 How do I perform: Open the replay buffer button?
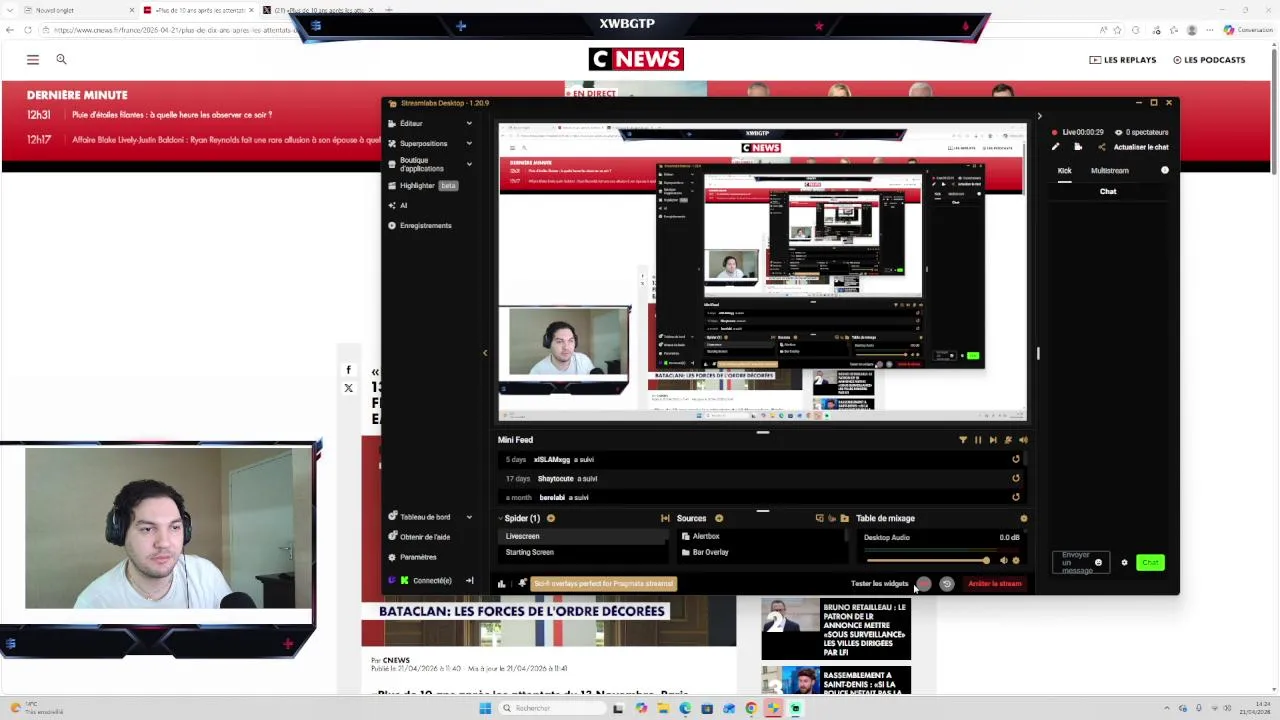947,583
